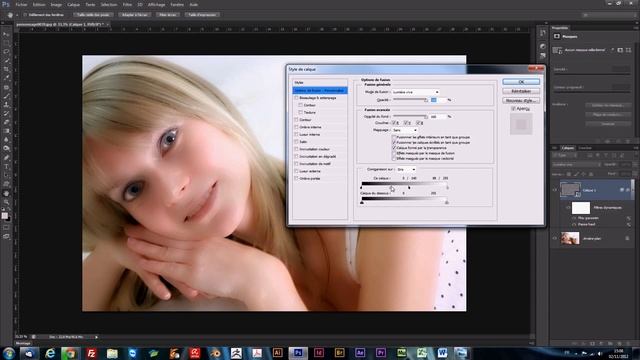Viewport: 640px width, 360px height.
Task: Check 'Fusionner les effets intérieurs en tant que groupe'
Action: tap(394, 138)
